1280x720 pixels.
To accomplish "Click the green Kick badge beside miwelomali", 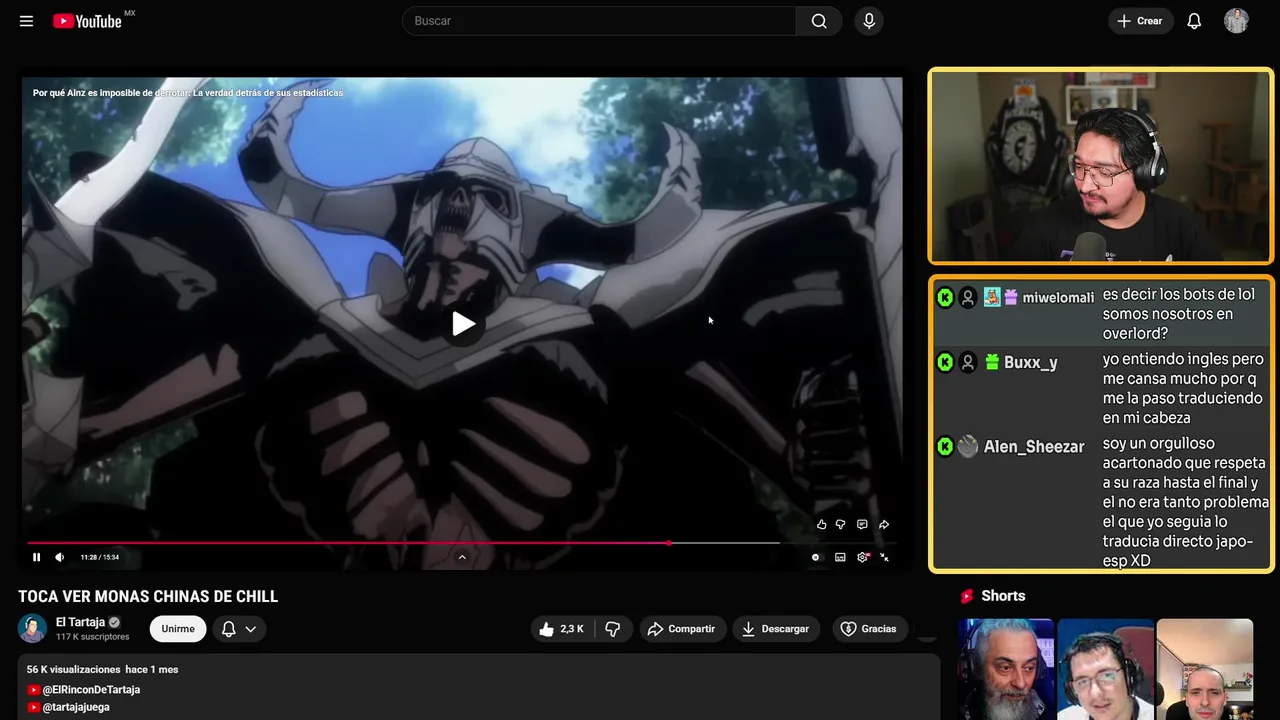I will tap(945, 298).
